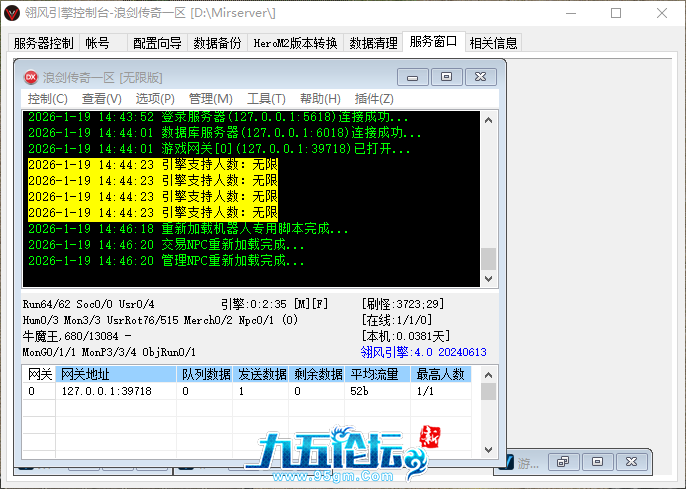Close the 翎风引擎控制台 main window
Viewport: 686px width, 489px height.
coord(662,13)
